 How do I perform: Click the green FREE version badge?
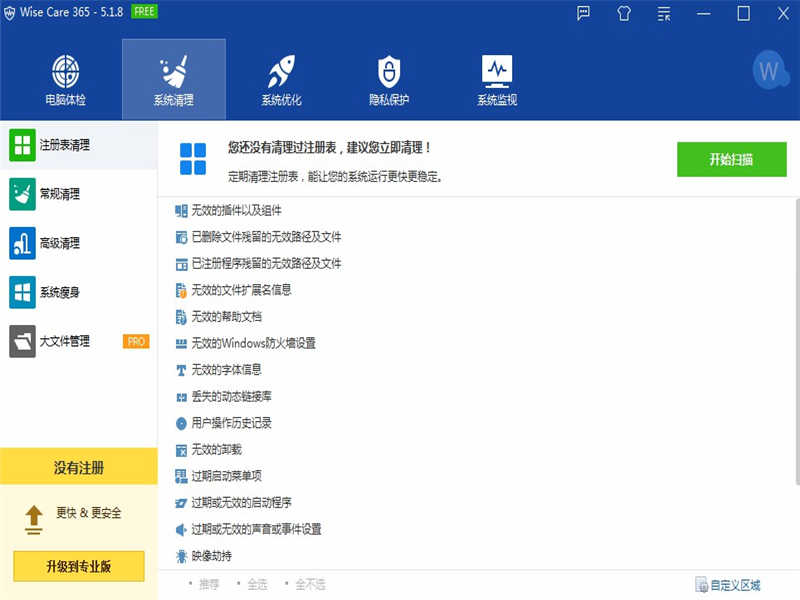[x=144, y=11]
